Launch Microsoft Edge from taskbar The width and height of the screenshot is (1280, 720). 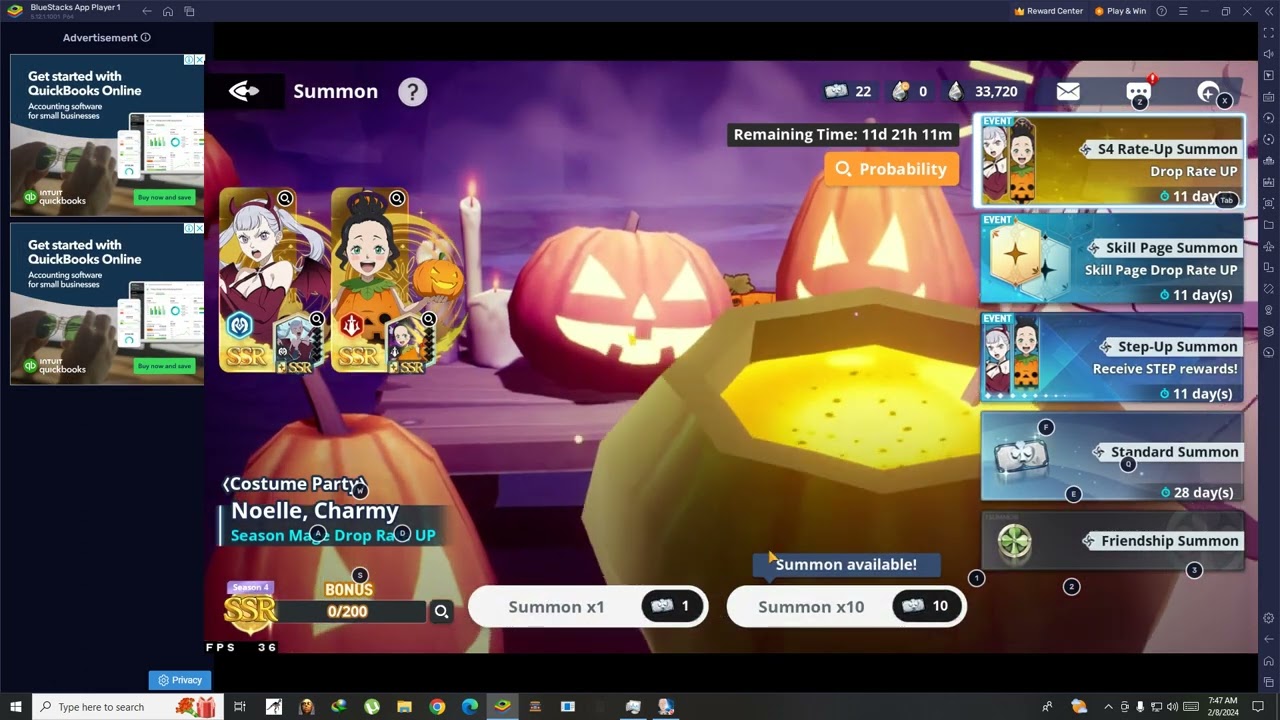[470, 707]
